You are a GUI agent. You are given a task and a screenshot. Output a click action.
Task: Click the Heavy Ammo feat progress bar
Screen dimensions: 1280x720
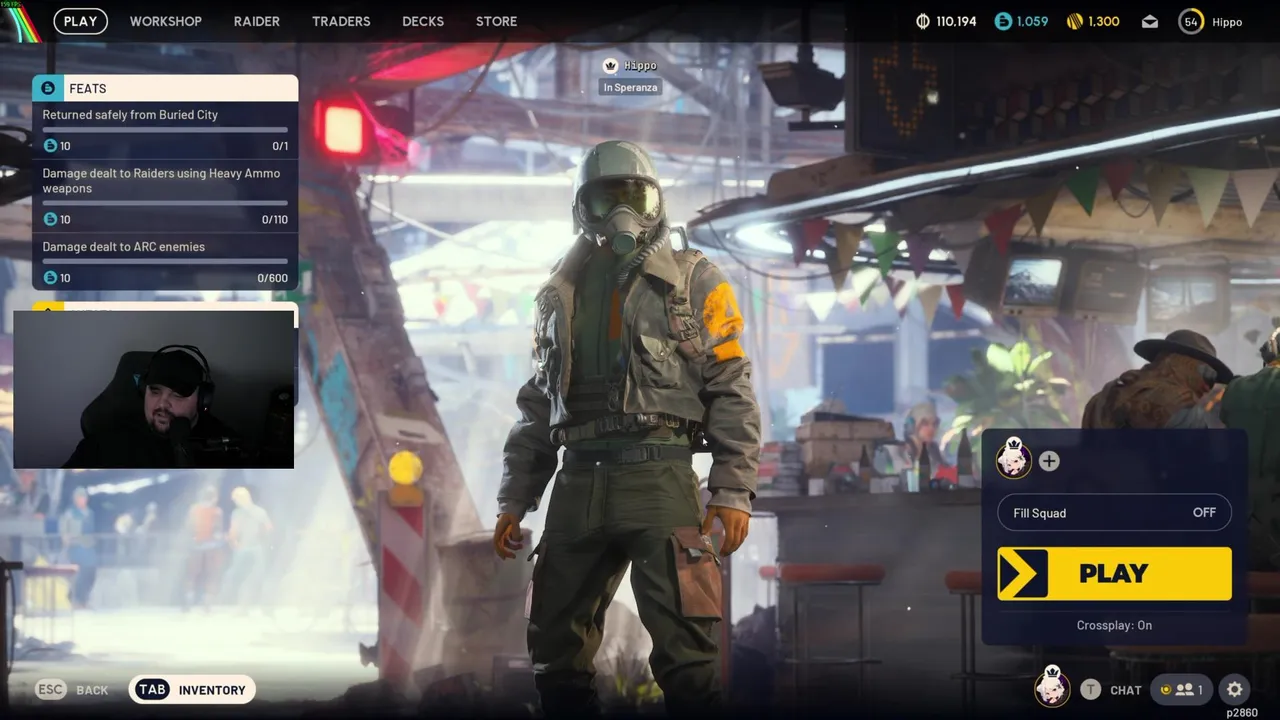coord(165,203)
